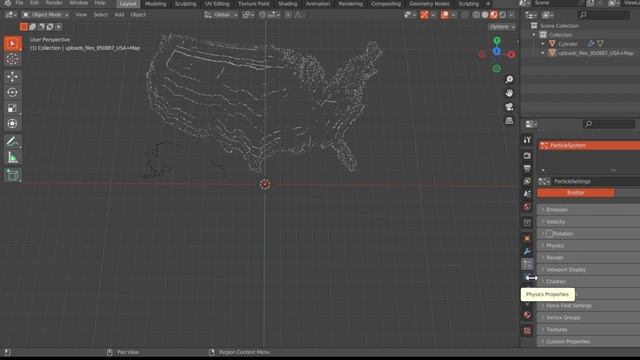Open the Global orientation dropdown

(221, 15)
